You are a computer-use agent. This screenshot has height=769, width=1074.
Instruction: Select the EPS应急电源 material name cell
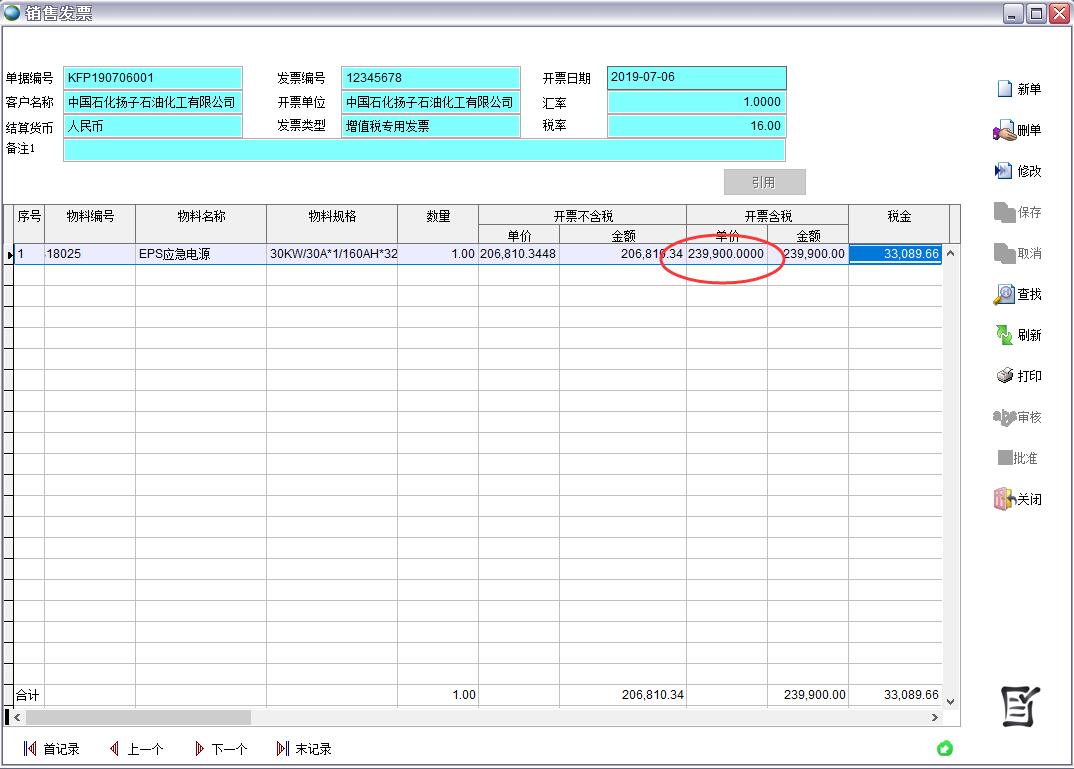click(200, 254)
